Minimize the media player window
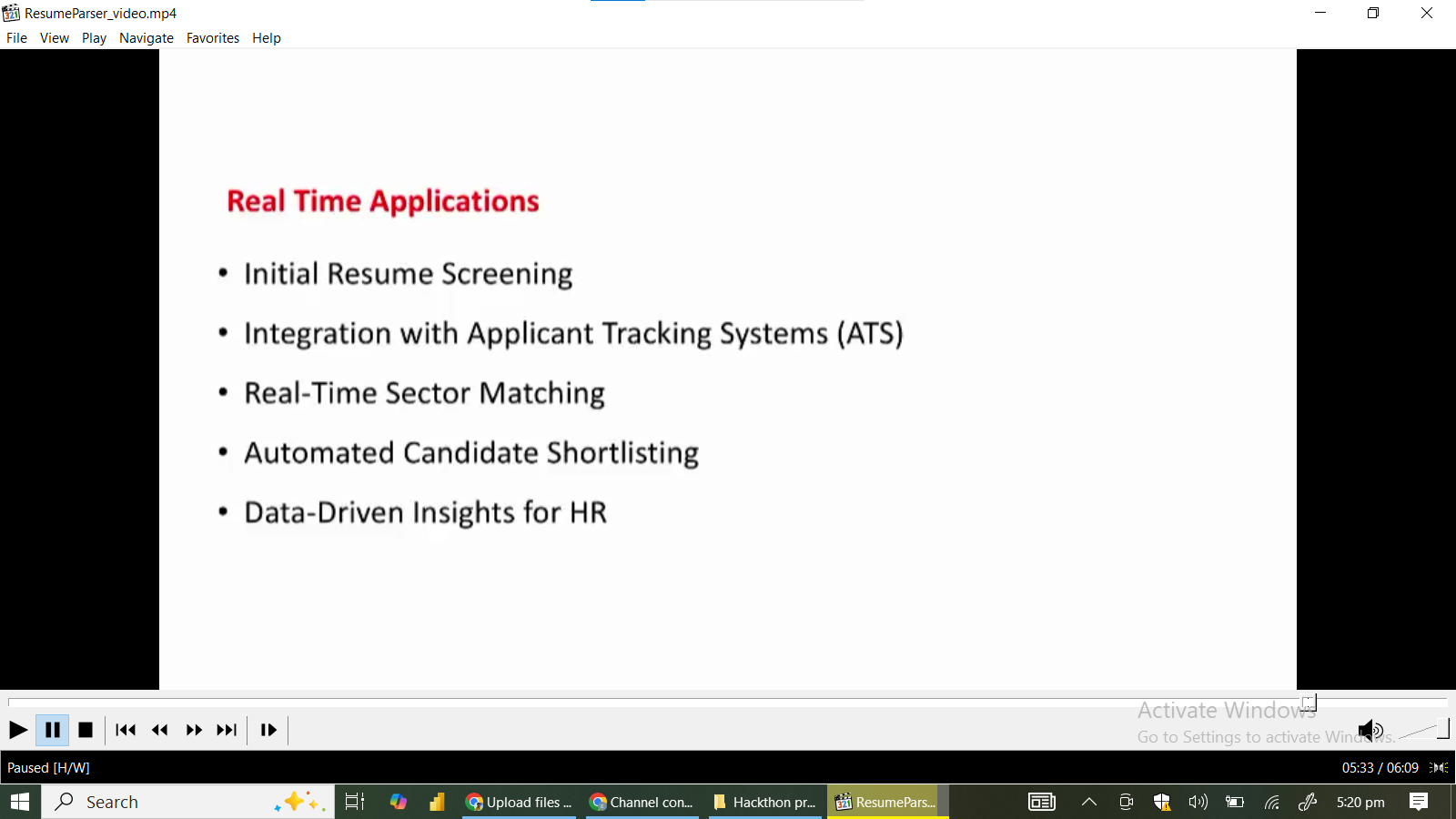Screen dimensions: 1456x819 pyautogui.click(x=1320, y=13)
